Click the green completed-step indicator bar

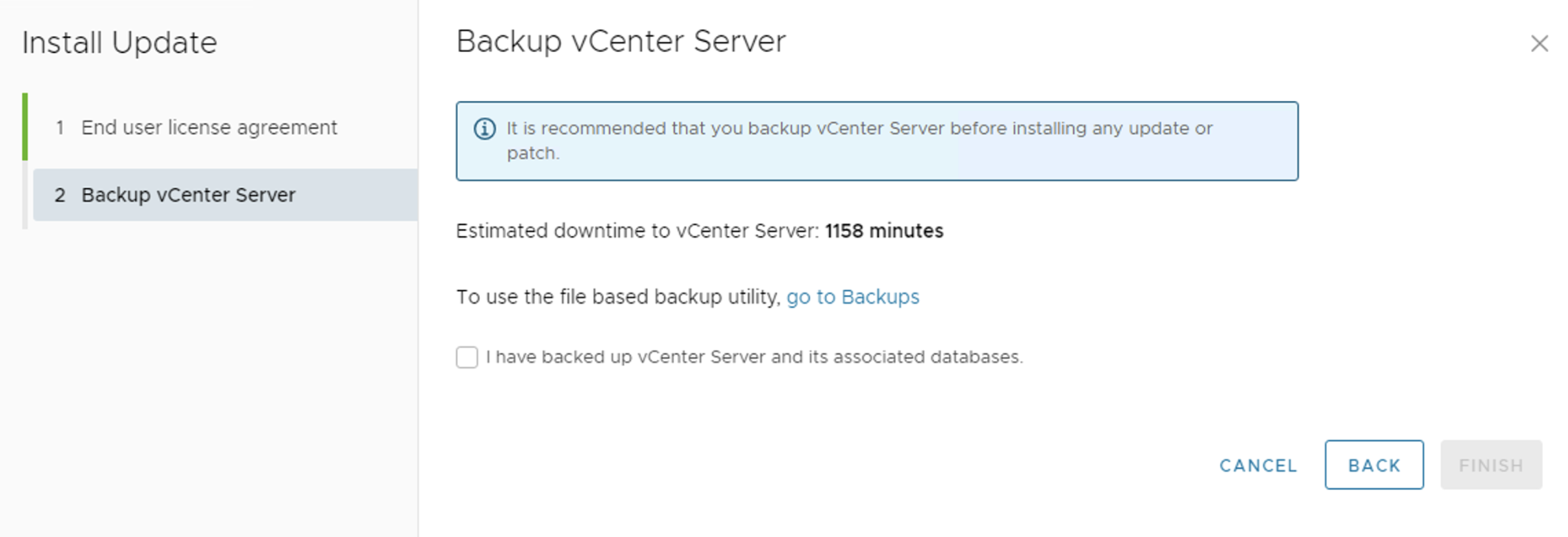(x=25, y=126)
